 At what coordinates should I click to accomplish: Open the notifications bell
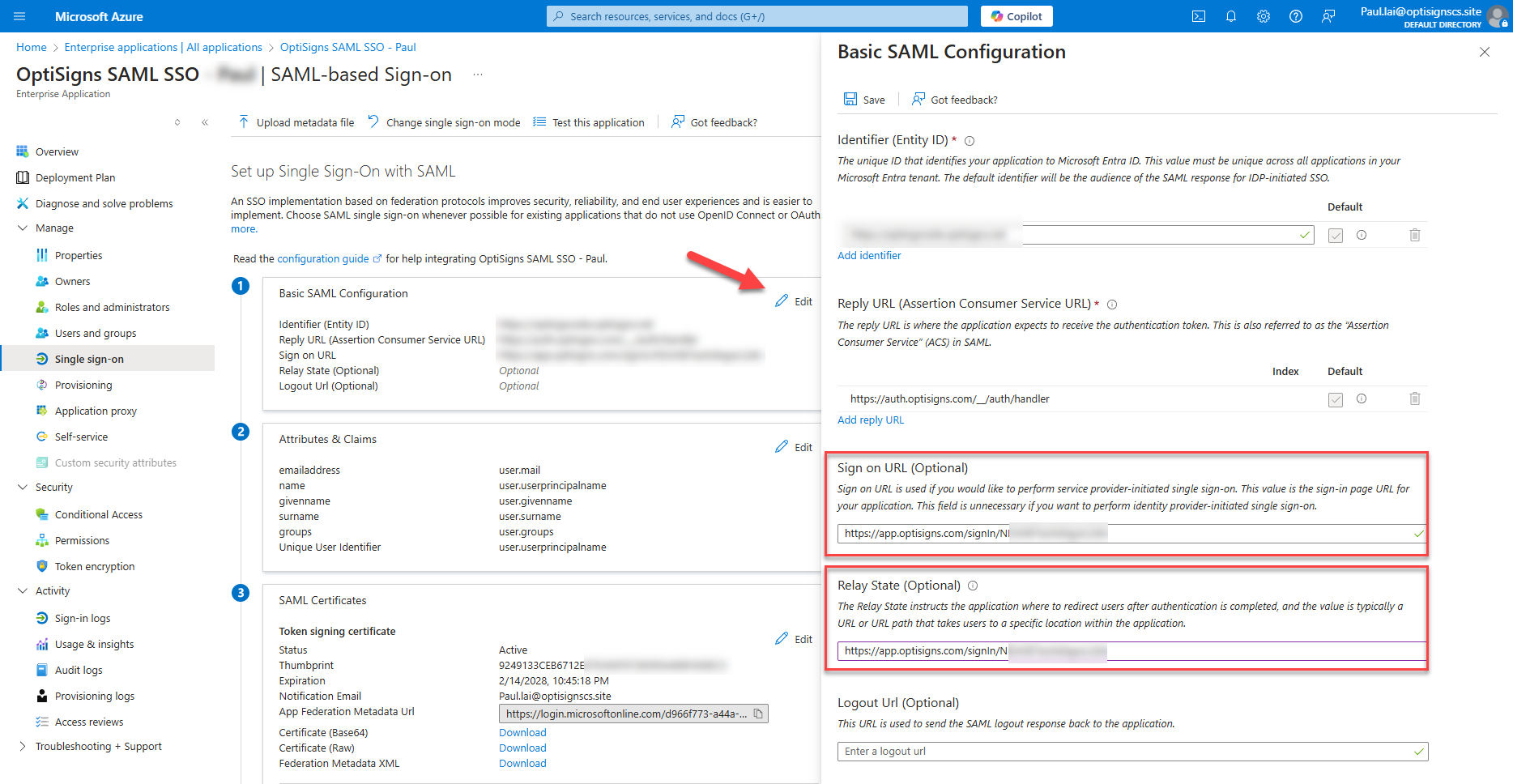(x=1231, y=16)
